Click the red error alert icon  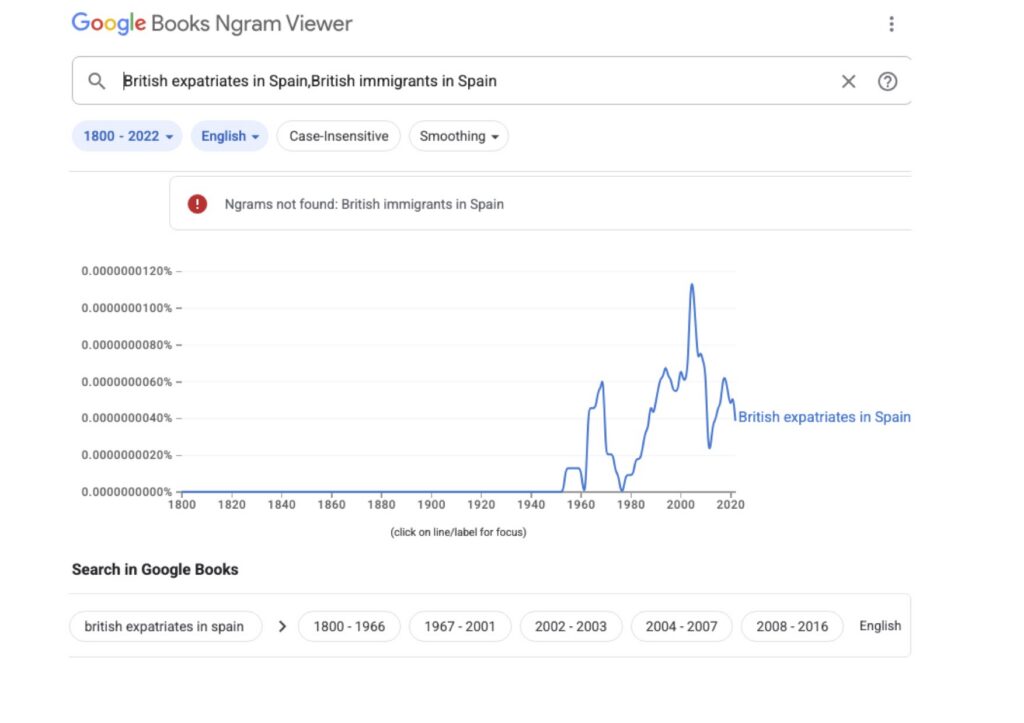pyautogui.click(x=197, y=203)
